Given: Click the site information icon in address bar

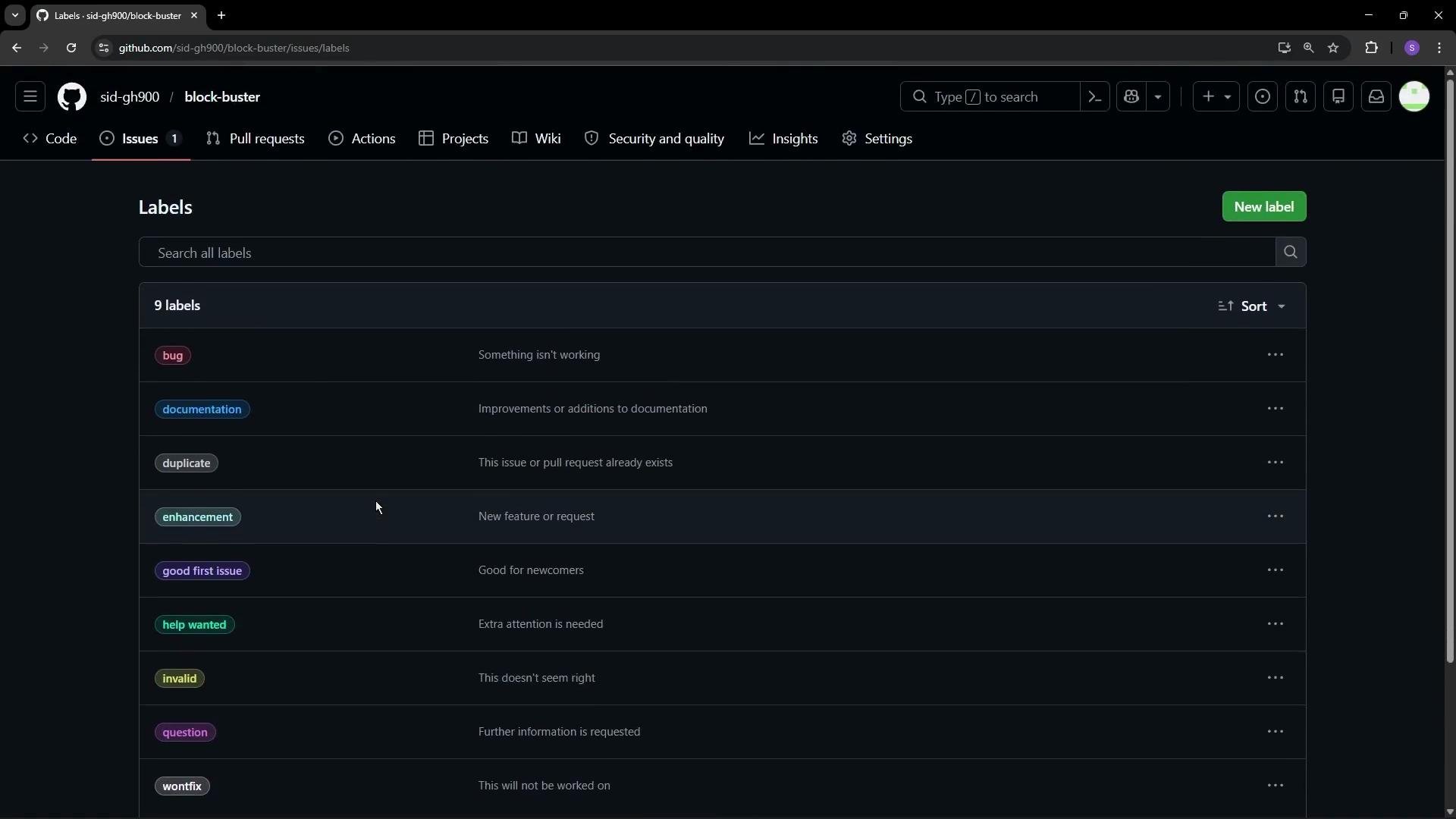Looking at the screenshot, I should click(104, 48).
